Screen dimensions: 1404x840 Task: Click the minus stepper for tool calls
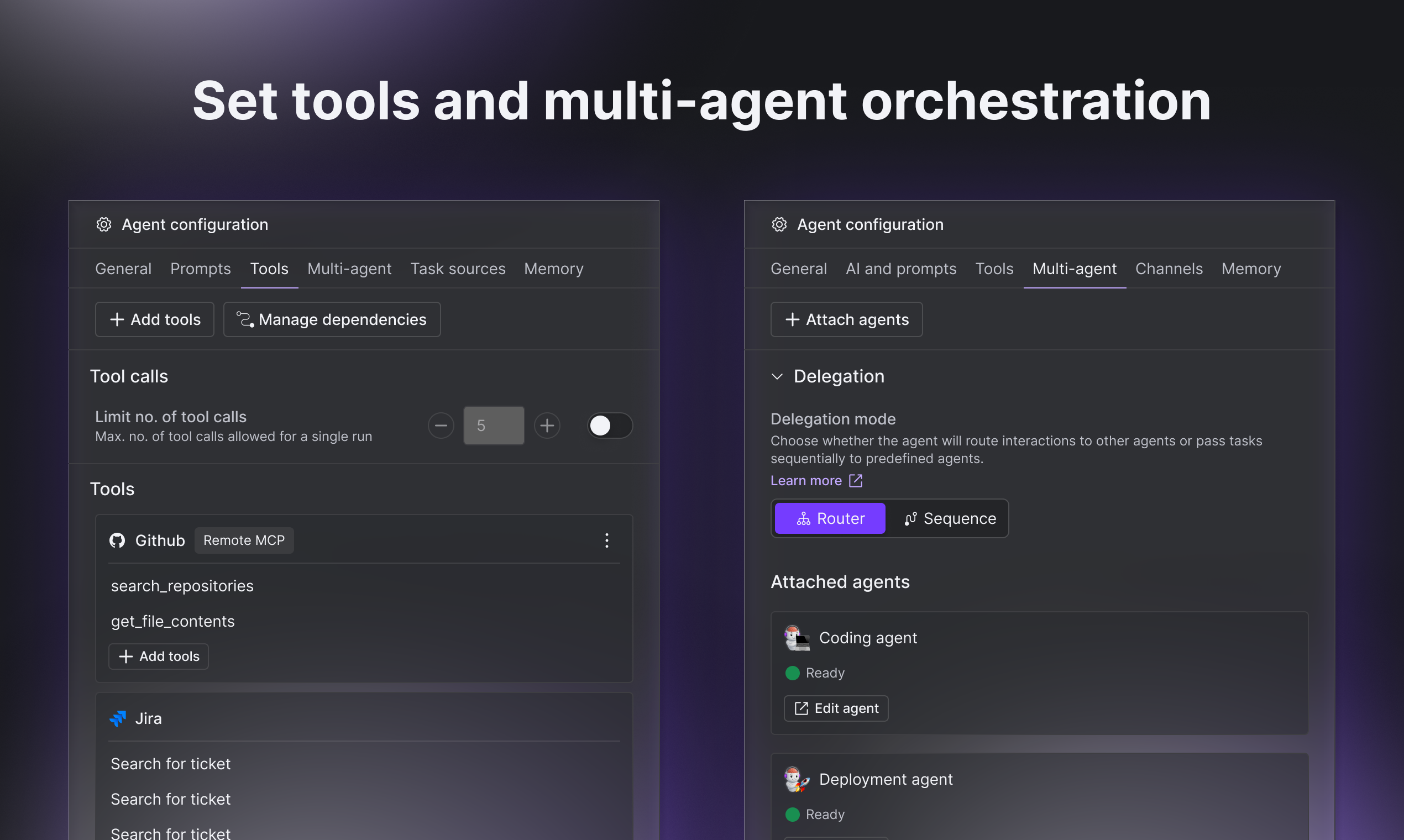pyautogui.click(x=441, y=426)
